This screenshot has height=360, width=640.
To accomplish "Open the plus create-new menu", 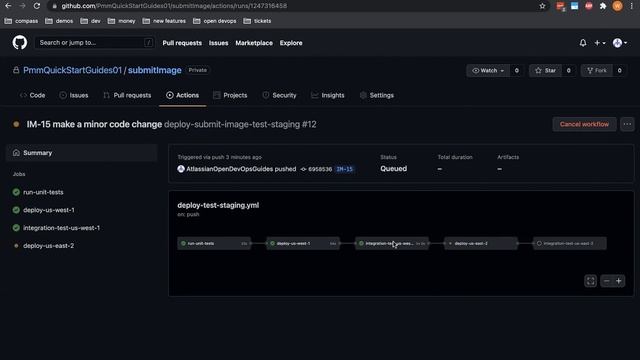I will pos(600,43).
